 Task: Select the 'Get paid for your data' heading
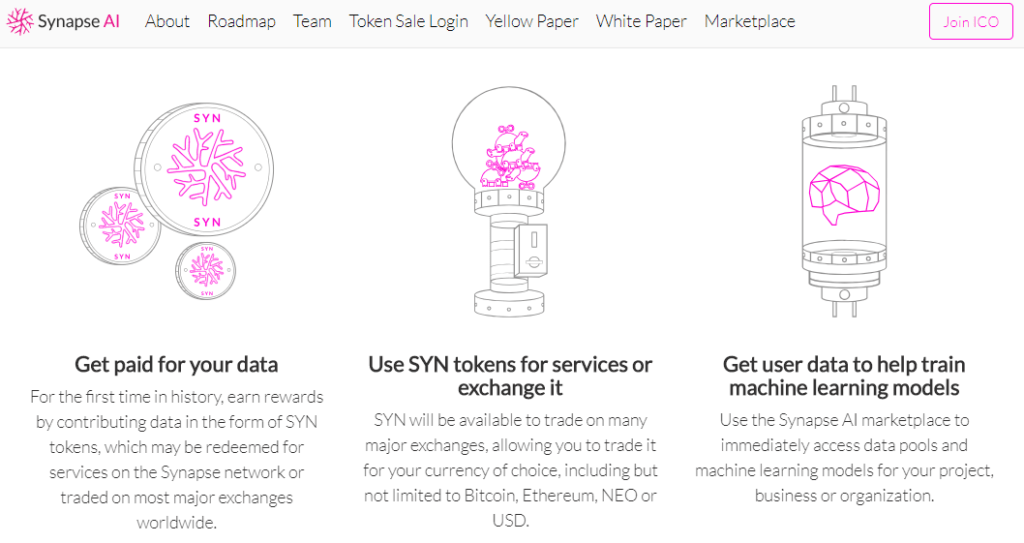176,364
